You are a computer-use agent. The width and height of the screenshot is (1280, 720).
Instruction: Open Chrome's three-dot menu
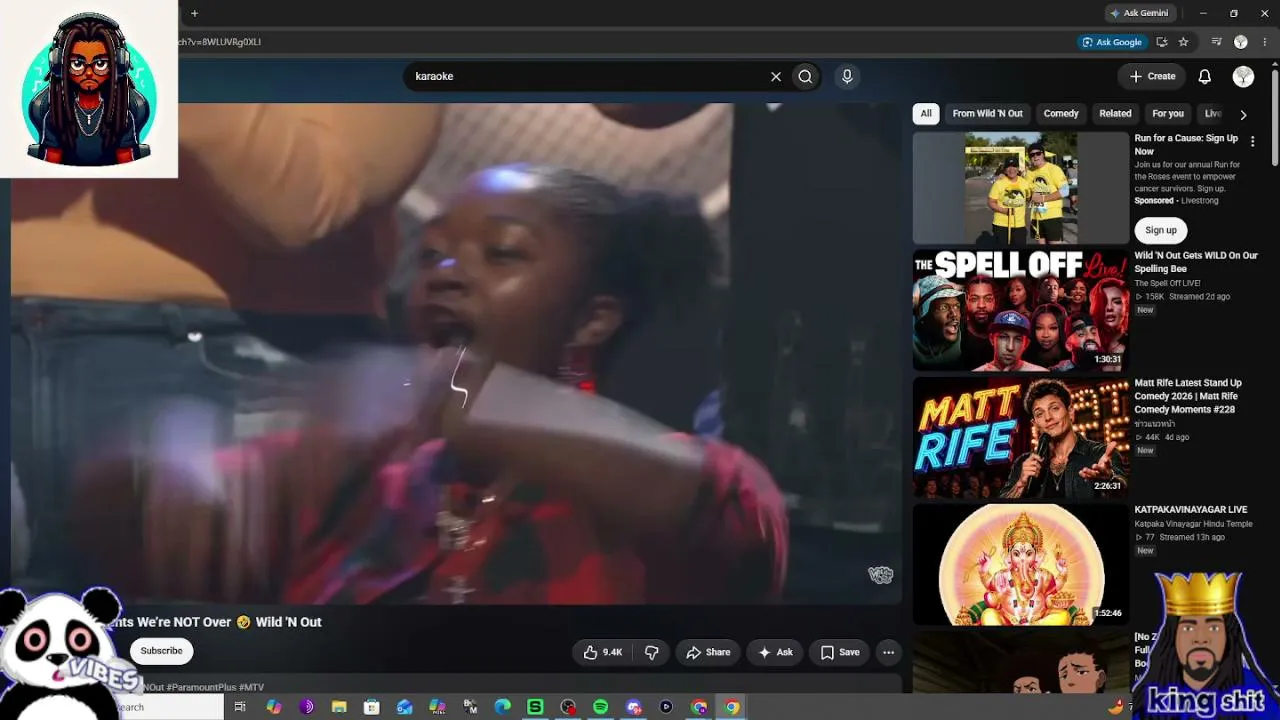tap(1265, 42)
